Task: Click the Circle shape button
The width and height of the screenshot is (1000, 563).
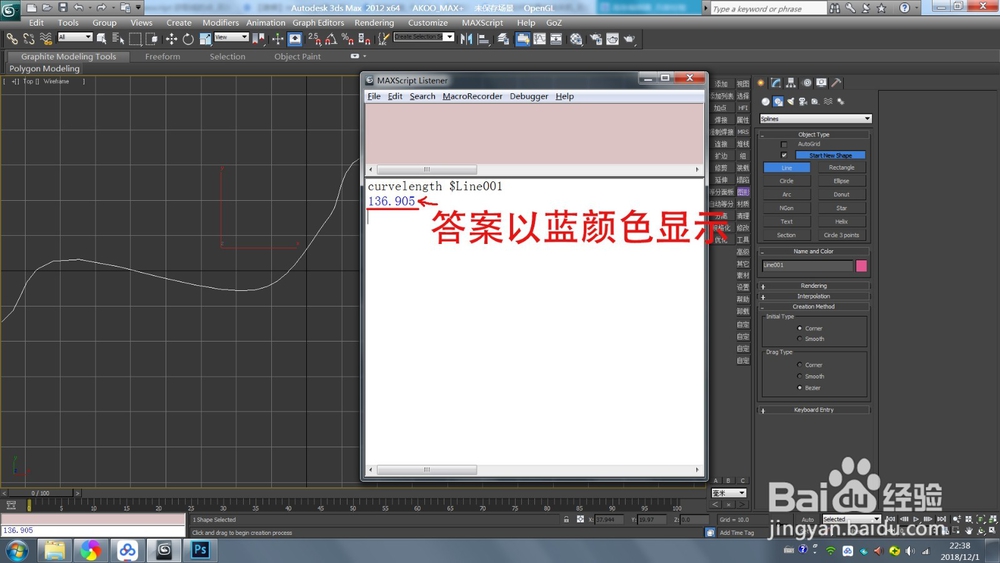Action: point(786,181)
